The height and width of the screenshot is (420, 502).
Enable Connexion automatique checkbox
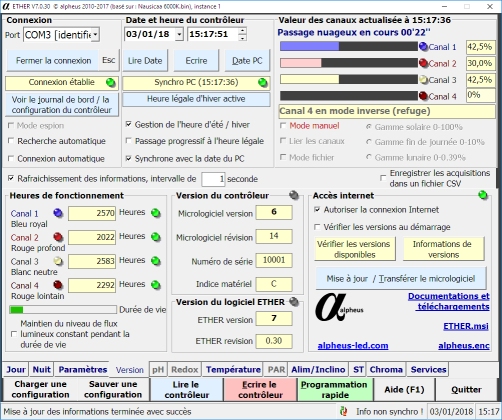11,158
